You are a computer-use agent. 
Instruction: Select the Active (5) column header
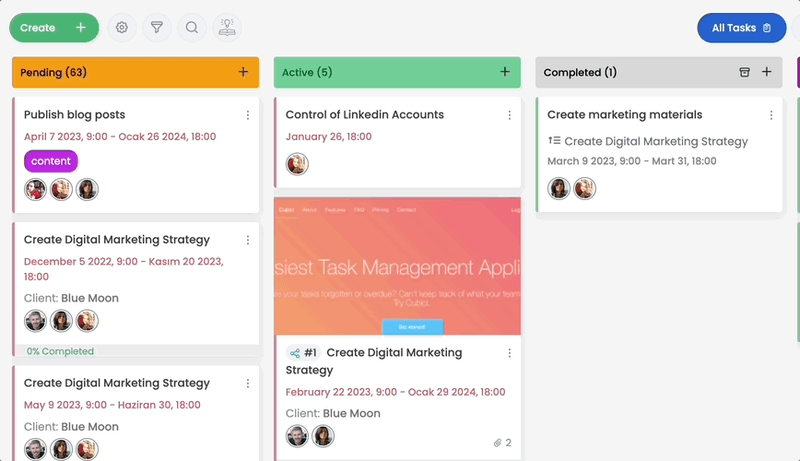397,72
